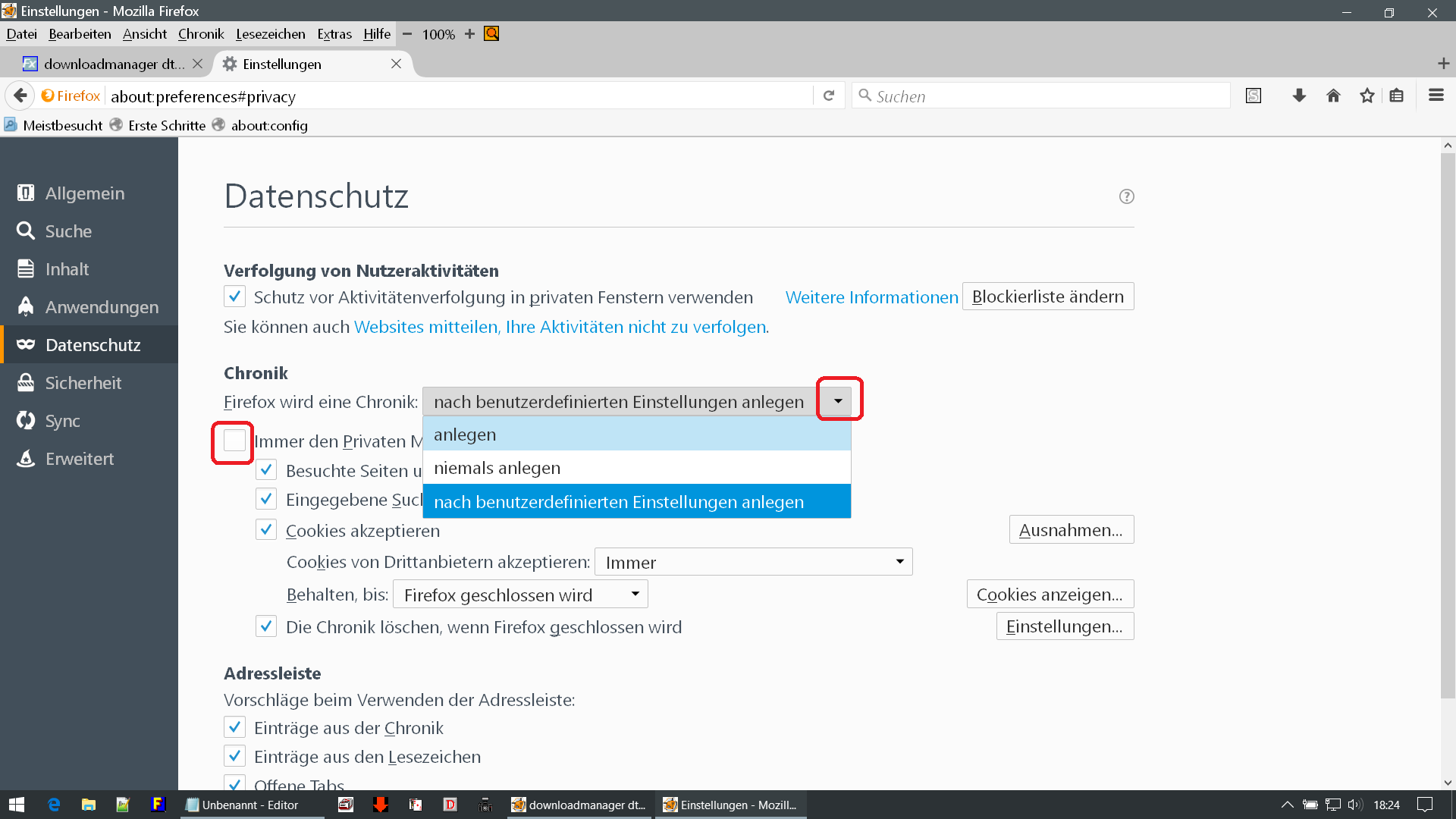Open Weitere Informationen link
The width and height of the screenshot is (1456, 819).
coord(871,297)
